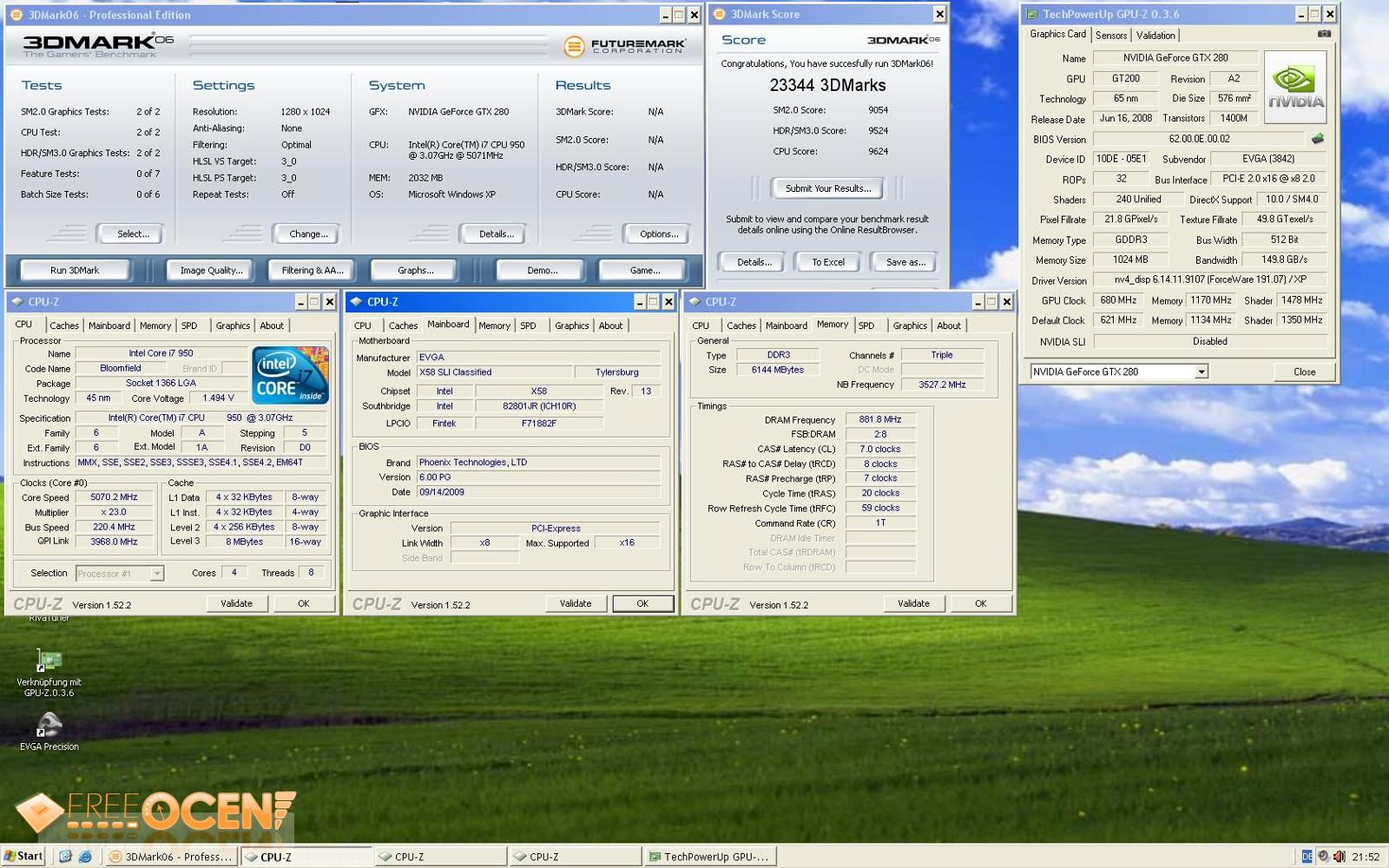
Task: Click the Run 3DMark button
Action: point(75,270)
